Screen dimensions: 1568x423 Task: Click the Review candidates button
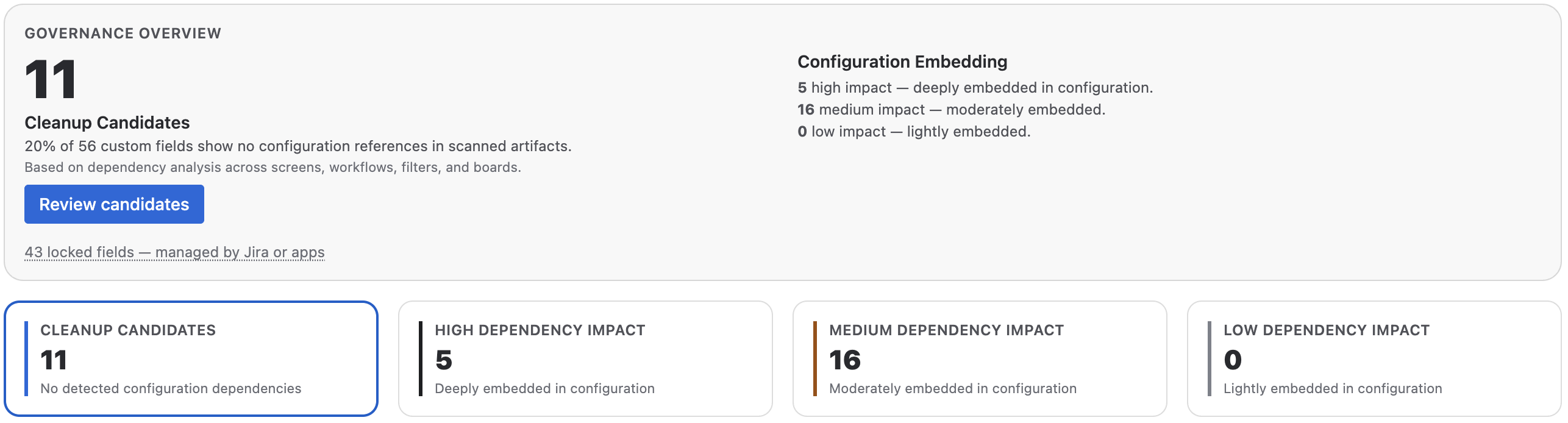(113, 204)
